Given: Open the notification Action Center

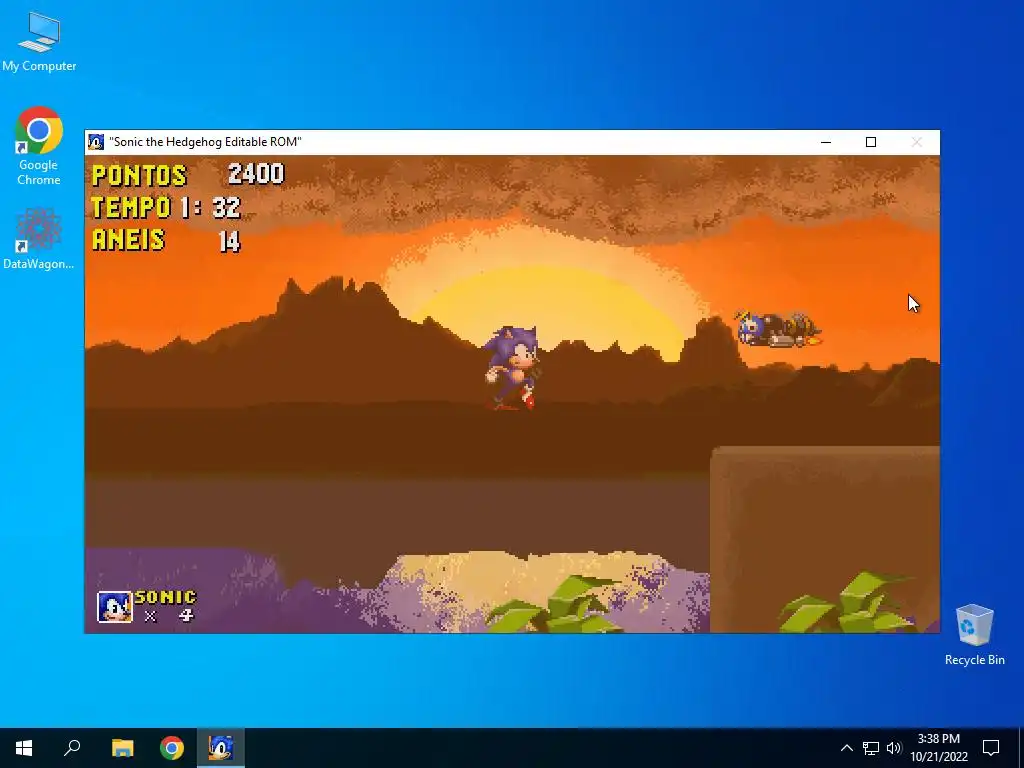Looking at the screenshot, I should pyautogui.click(x=991, y=748).
